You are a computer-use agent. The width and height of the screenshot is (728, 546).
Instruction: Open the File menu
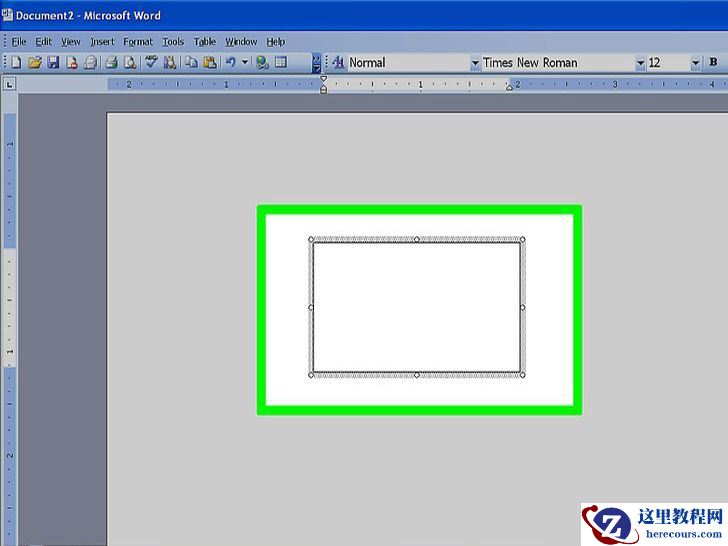19,42
